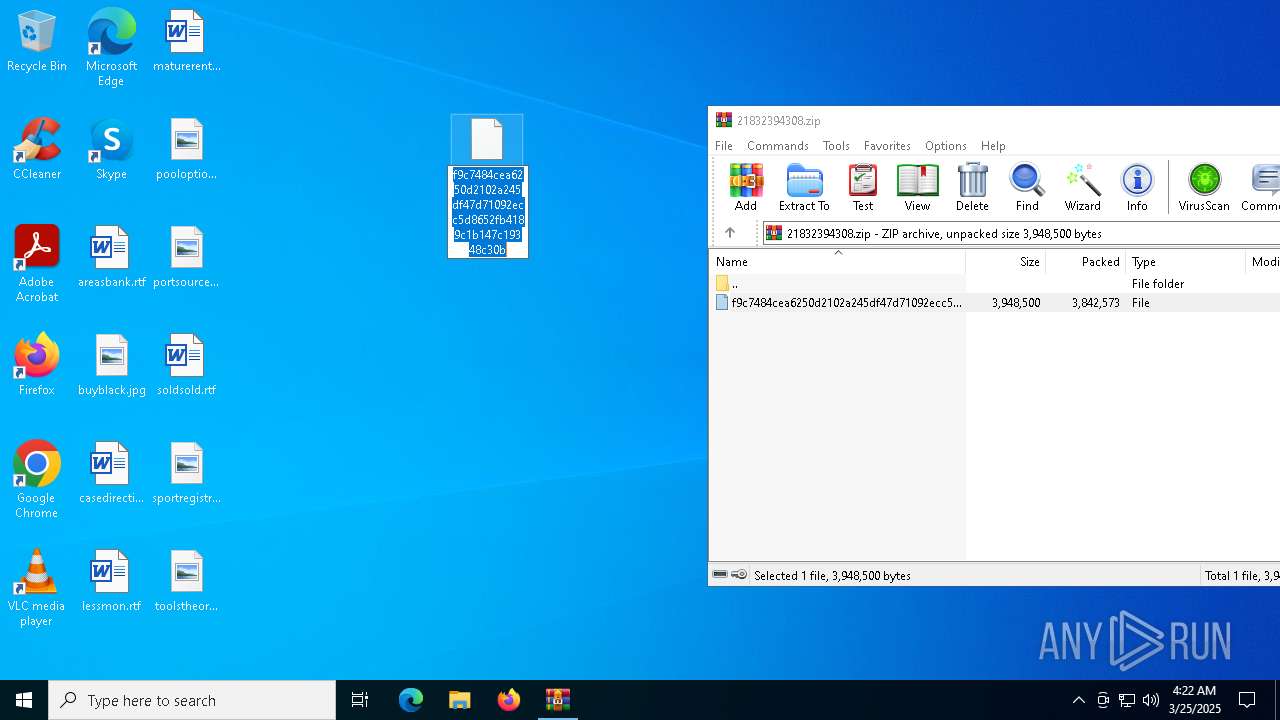Select lessmon.rtf desktop file

pos(111,582)
